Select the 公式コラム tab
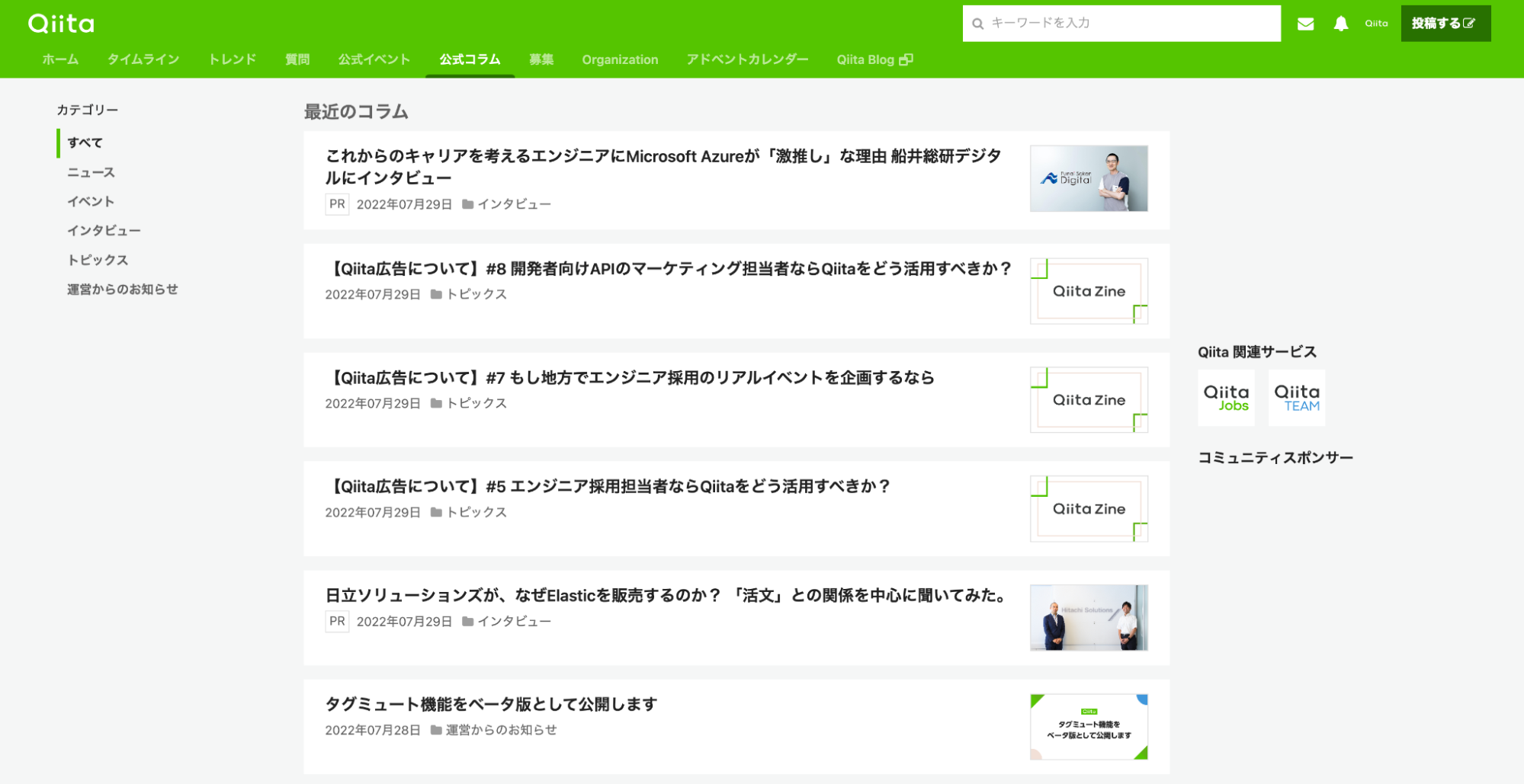 [x=470, y=59]
